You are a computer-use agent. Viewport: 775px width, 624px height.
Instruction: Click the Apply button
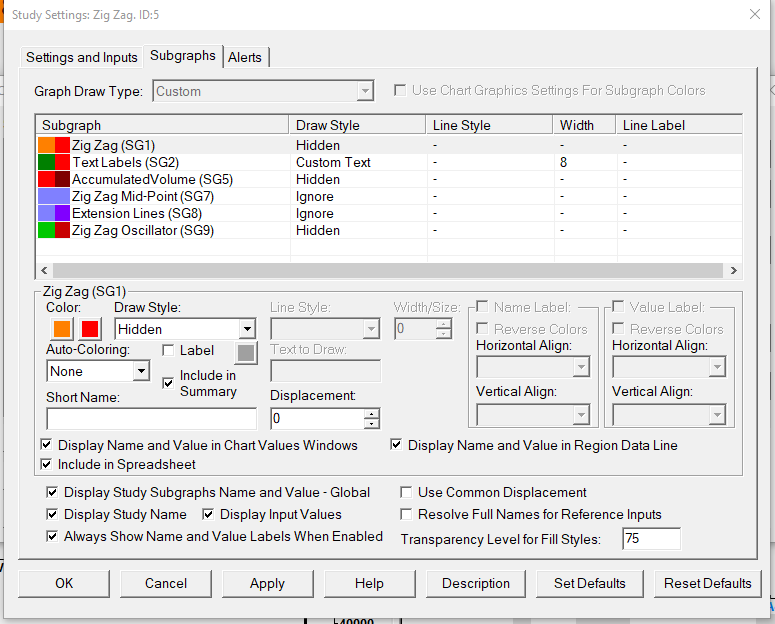267,583
